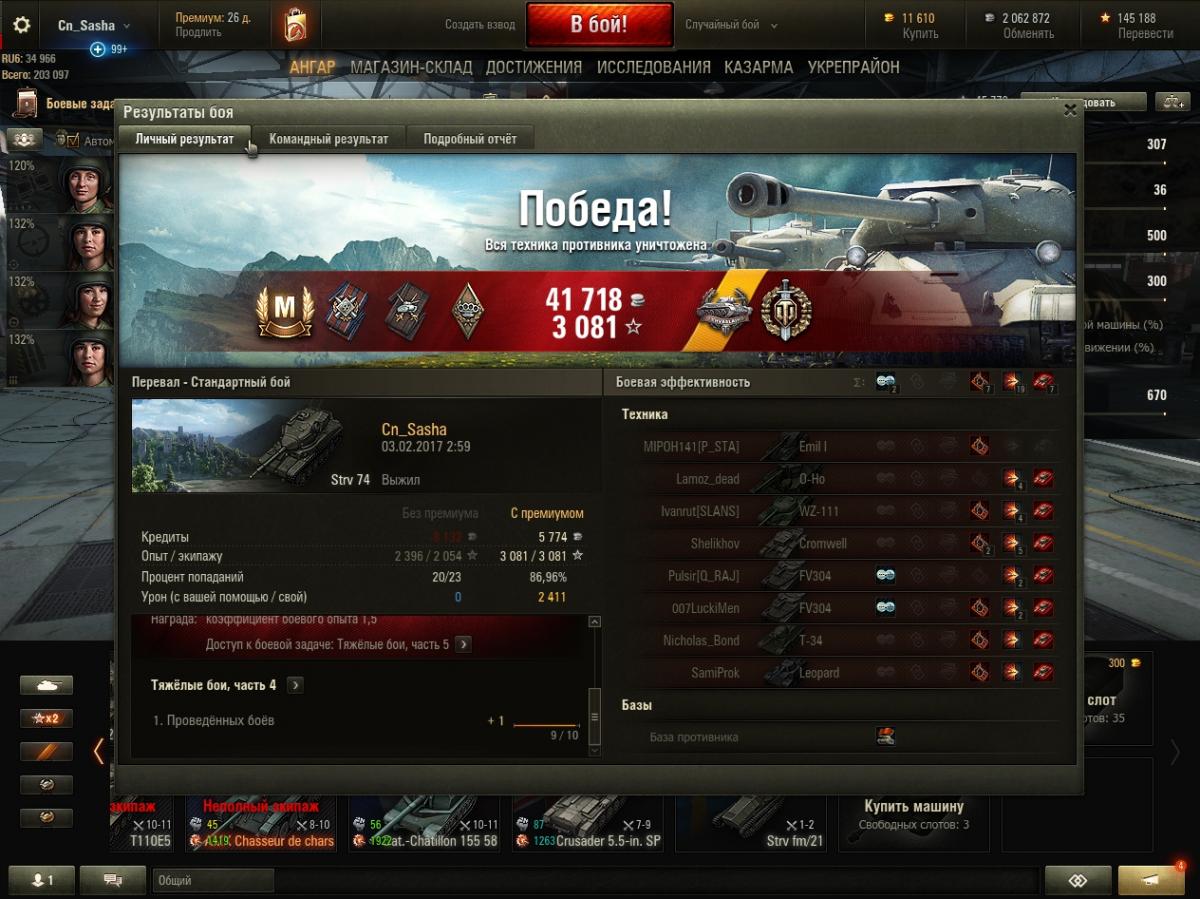Image resolution: width=1200 pixels, height=899 pixels.
Task: Open the ИССЛЕДОВАНИЯ menu section
Action: pos(654,67)
